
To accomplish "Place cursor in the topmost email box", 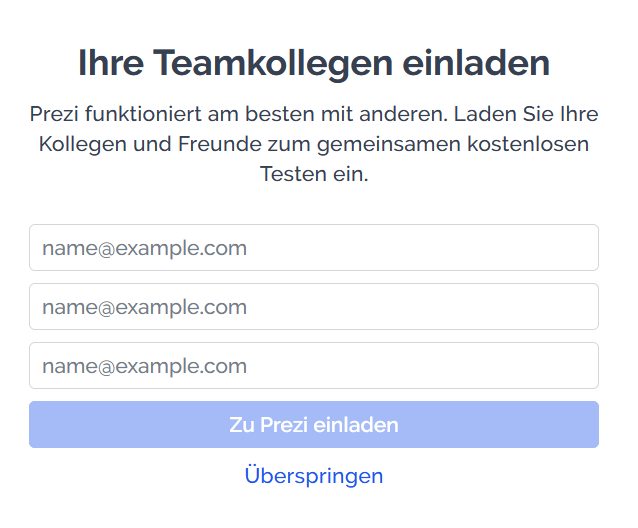I will 313,248.
